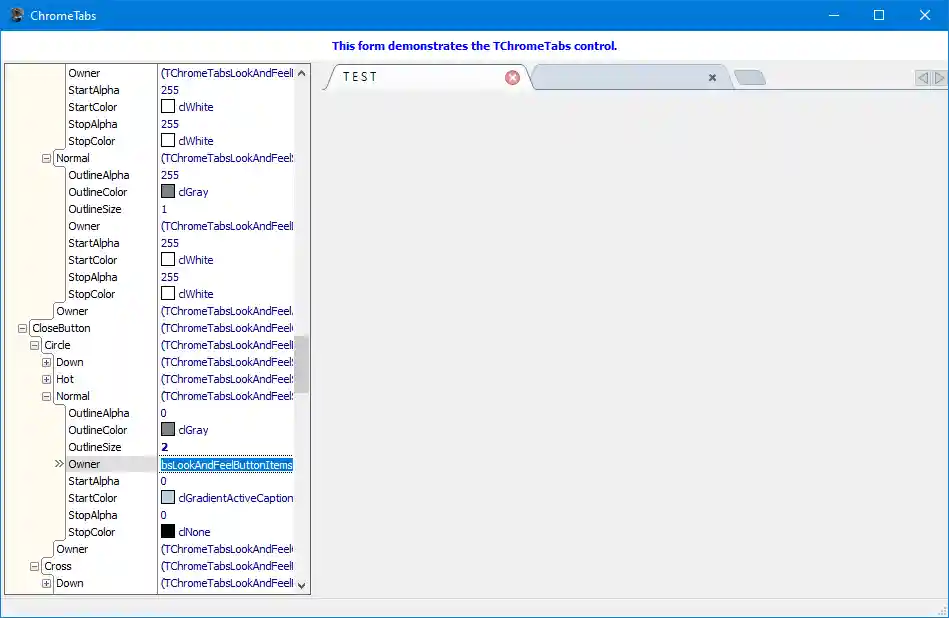Expand the Down node under Circle
The height and width of the screenshot is (618, 949).
click(x=46, y=361)
